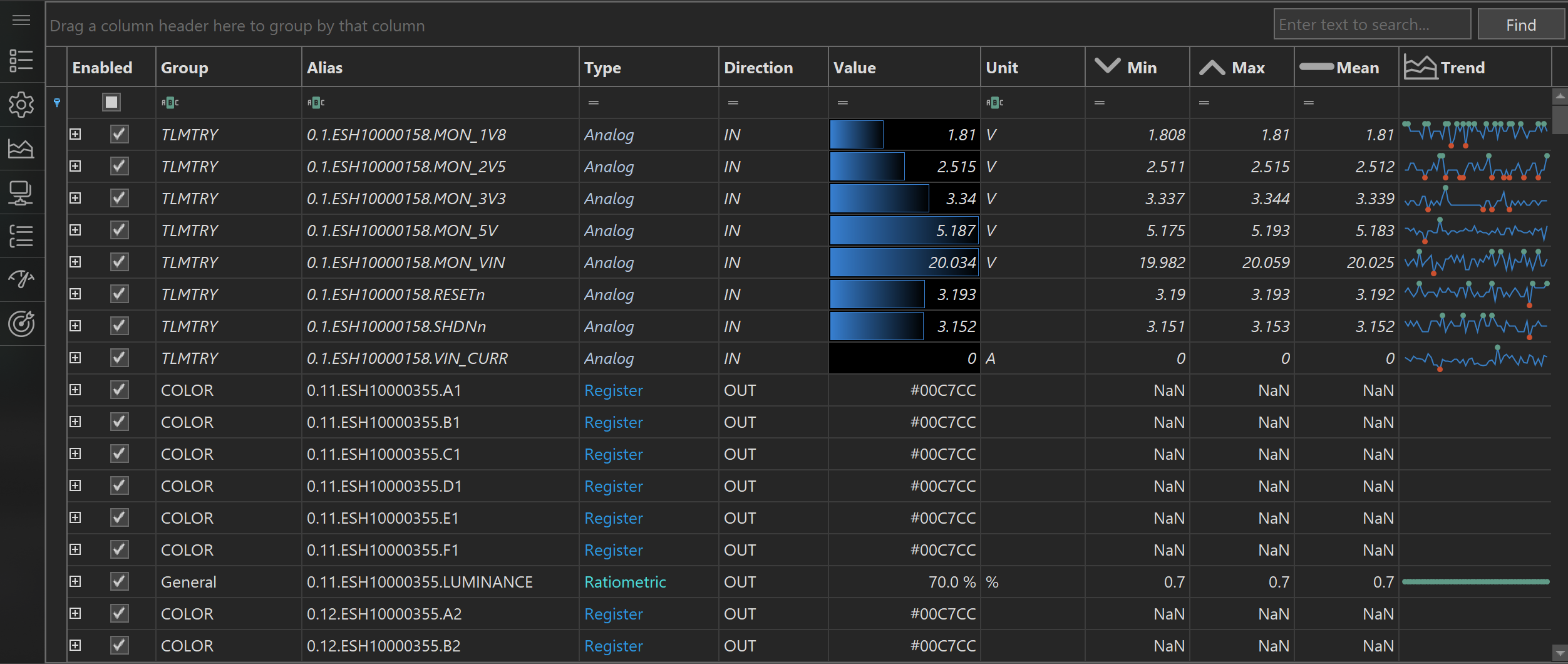
Task: Disable the LUMINANCE row checkbox
Action: (119, 581)
